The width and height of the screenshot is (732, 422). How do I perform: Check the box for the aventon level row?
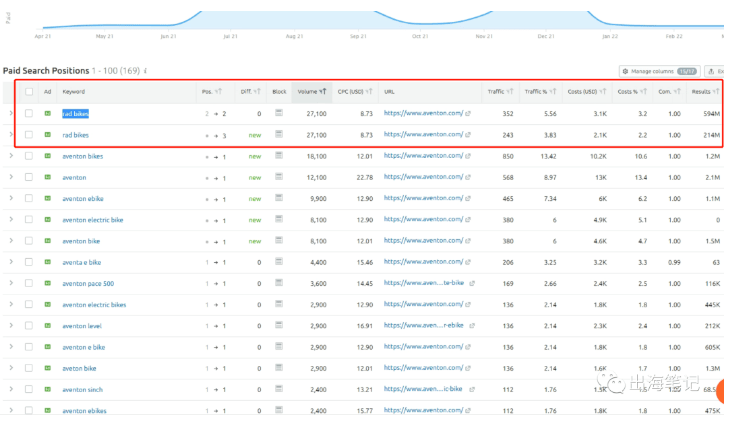click(x=29, y=326)
